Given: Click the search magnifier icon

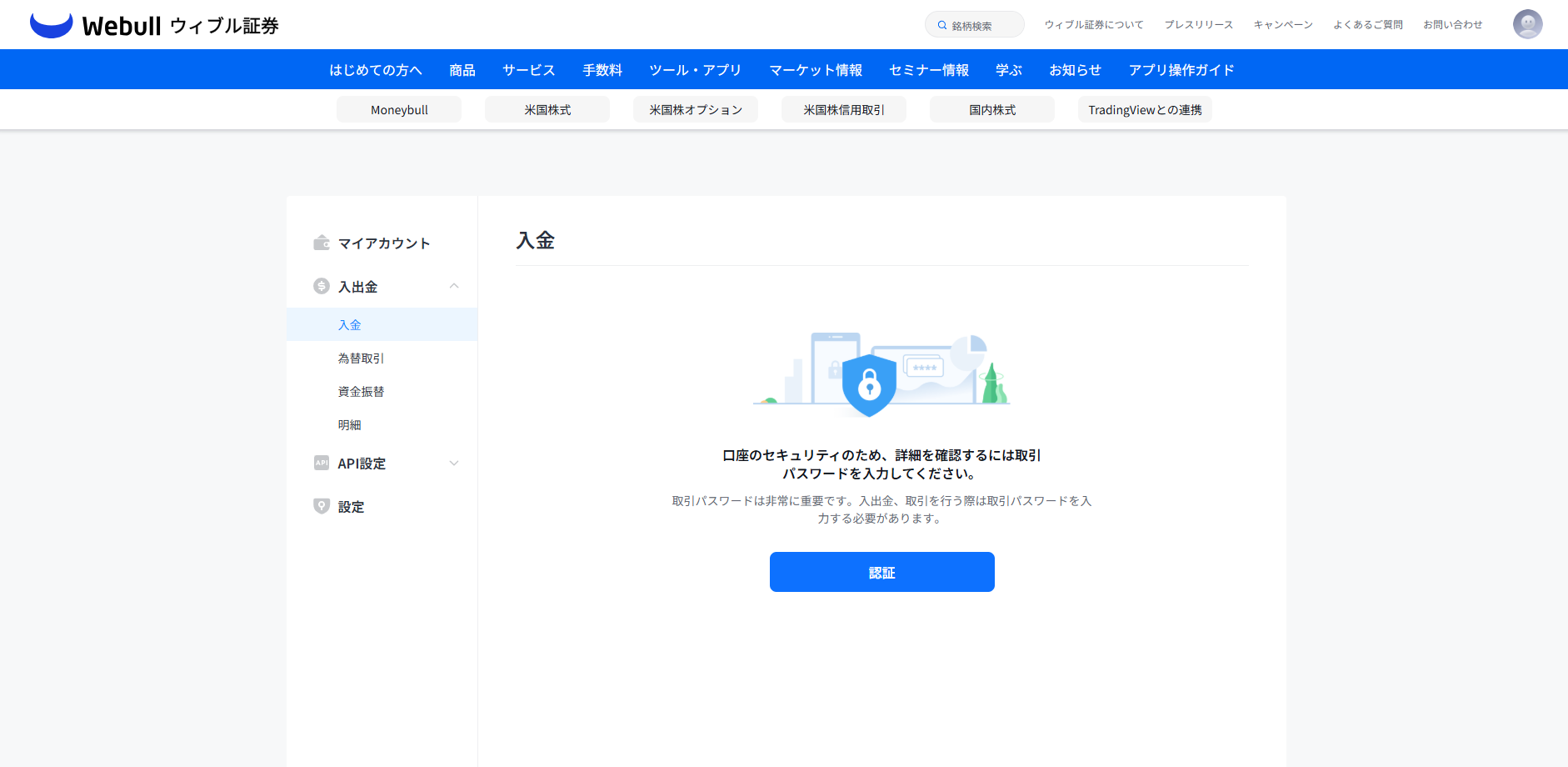Looking at the screenshot, I should click(942, 26).
